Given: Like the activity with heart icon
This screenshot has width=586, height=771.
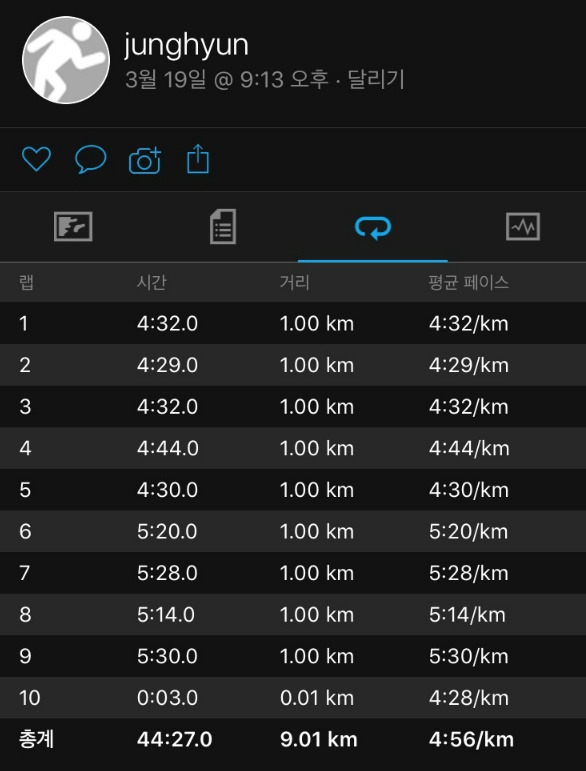Looking at the screenshot, I should [x=36, y=159].
